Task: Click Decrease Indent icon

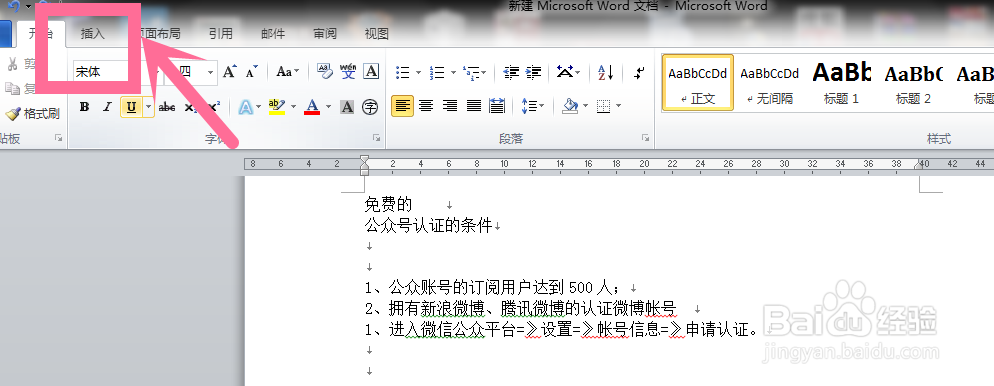Action: 511,72
